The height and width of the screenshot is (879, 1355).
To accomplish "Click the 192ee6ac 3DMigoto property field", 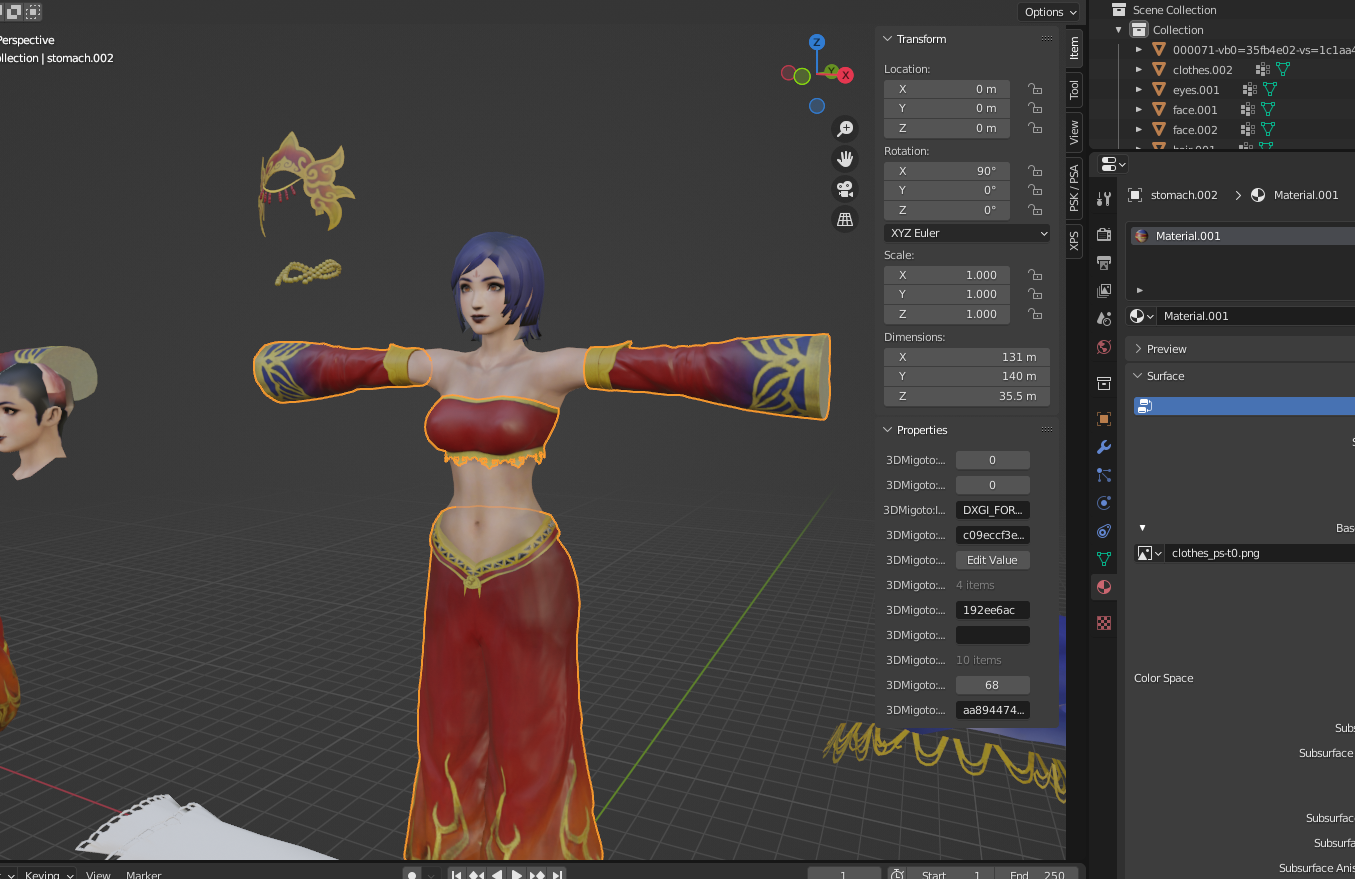I will [x=992, y=610].
